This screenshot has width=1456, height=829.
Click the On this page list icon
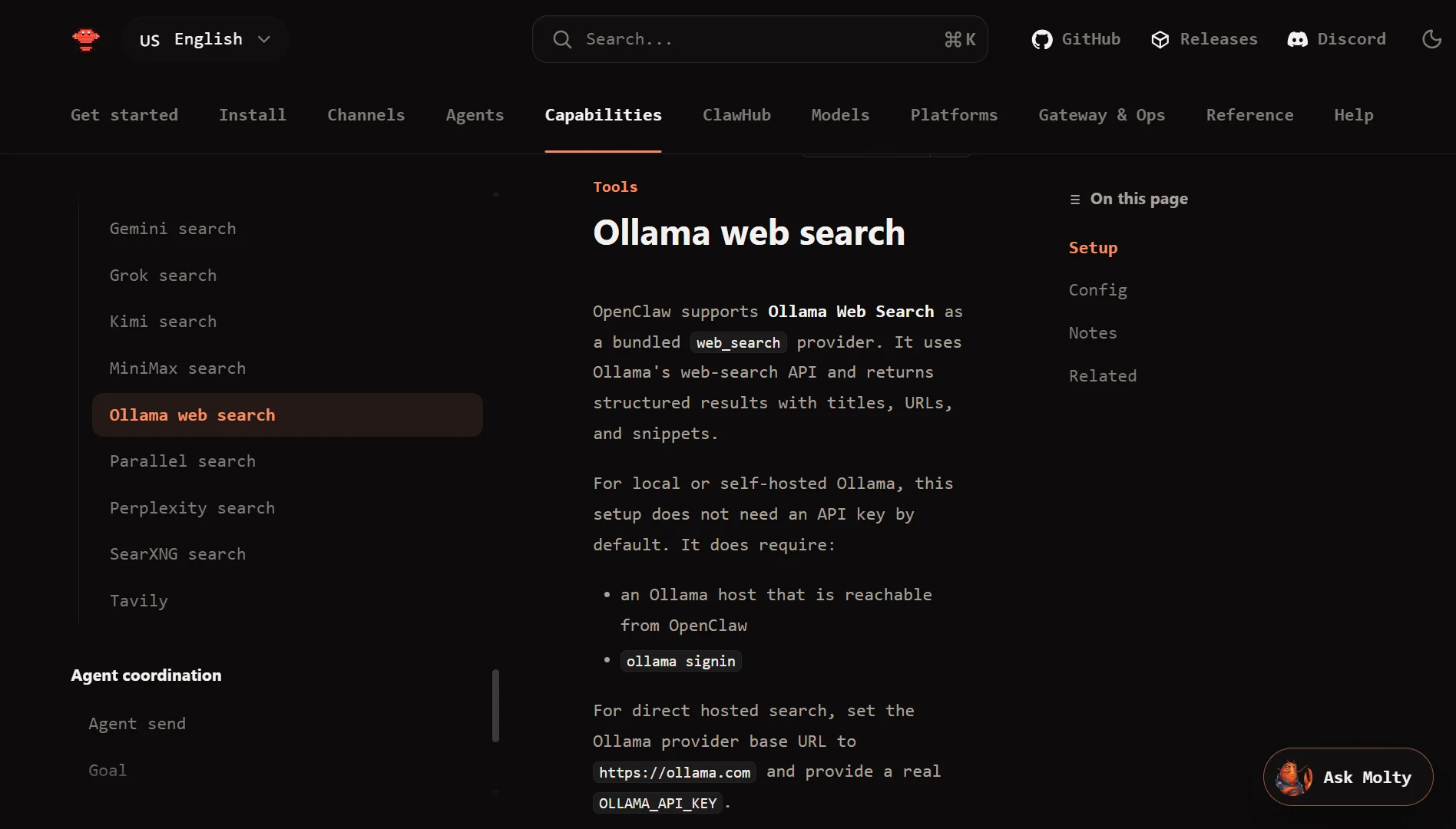coord(1075,200)
